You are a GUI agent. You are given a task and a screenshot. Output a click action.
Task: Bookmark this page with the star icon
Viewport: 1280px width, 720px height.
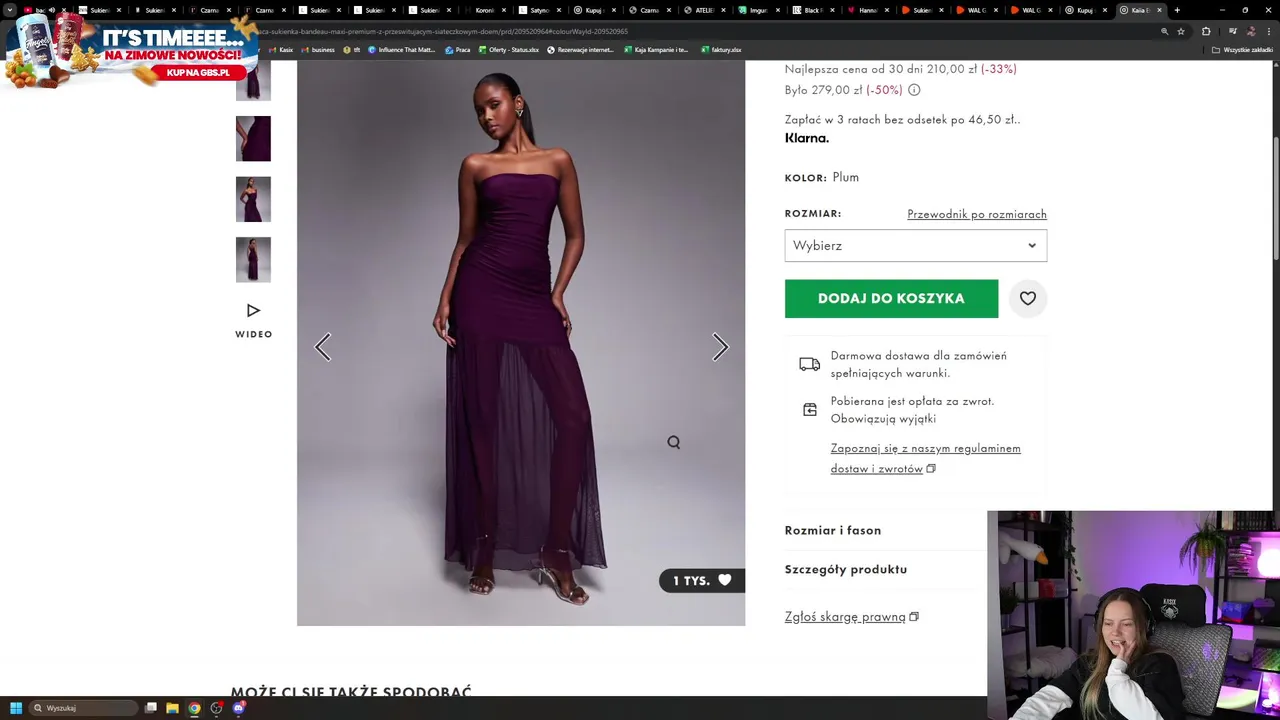[x=1180, y=31]
